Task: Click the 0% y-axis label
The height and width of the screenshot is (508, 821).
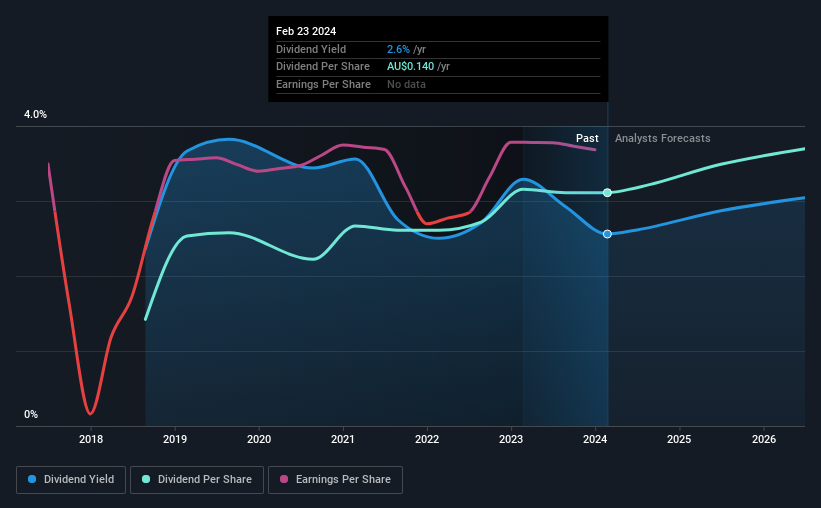Action: (31, 414)
